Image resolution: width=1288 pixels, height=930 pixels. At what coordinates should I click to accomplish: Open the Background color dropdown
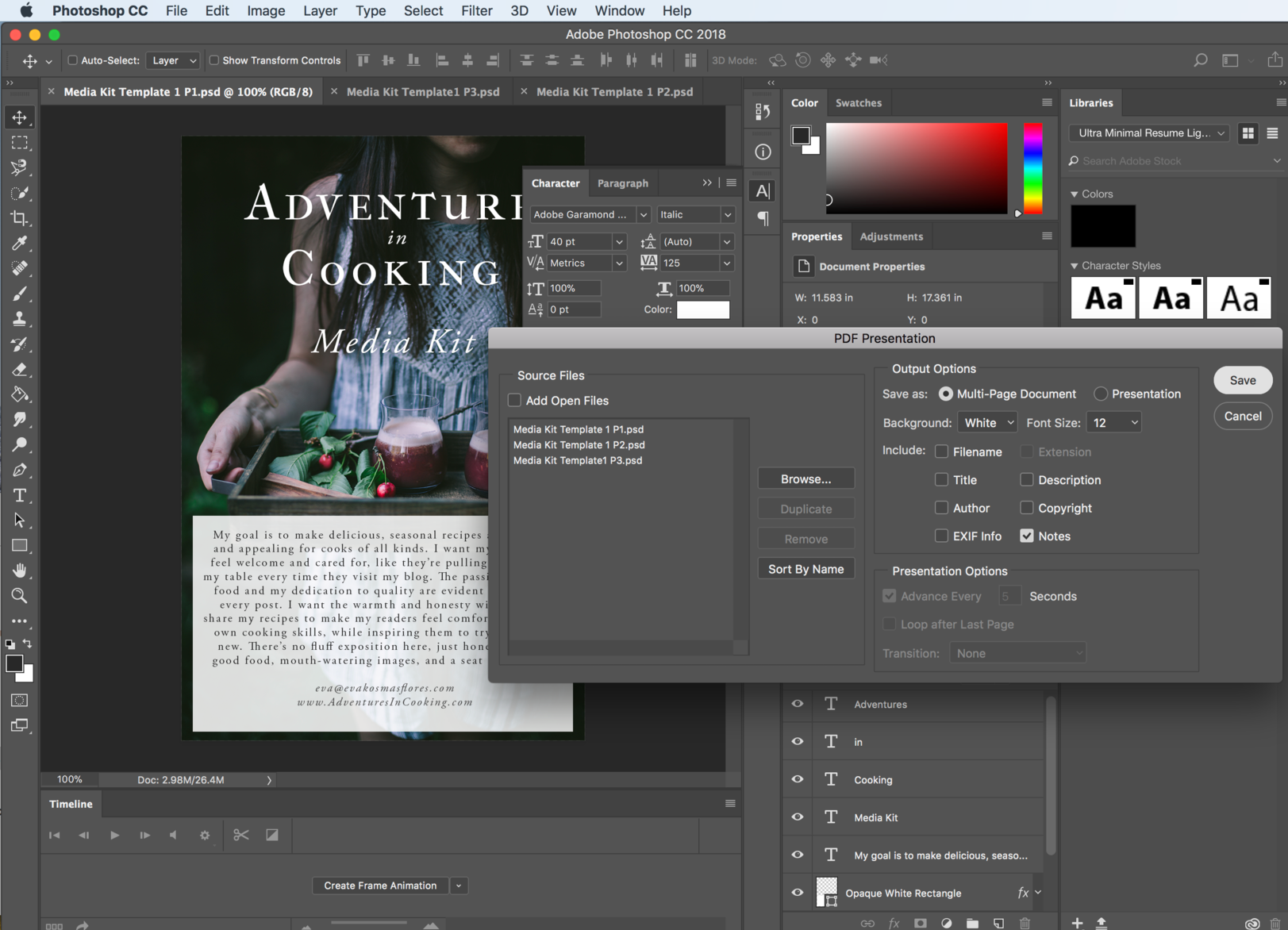coord(987,423)
